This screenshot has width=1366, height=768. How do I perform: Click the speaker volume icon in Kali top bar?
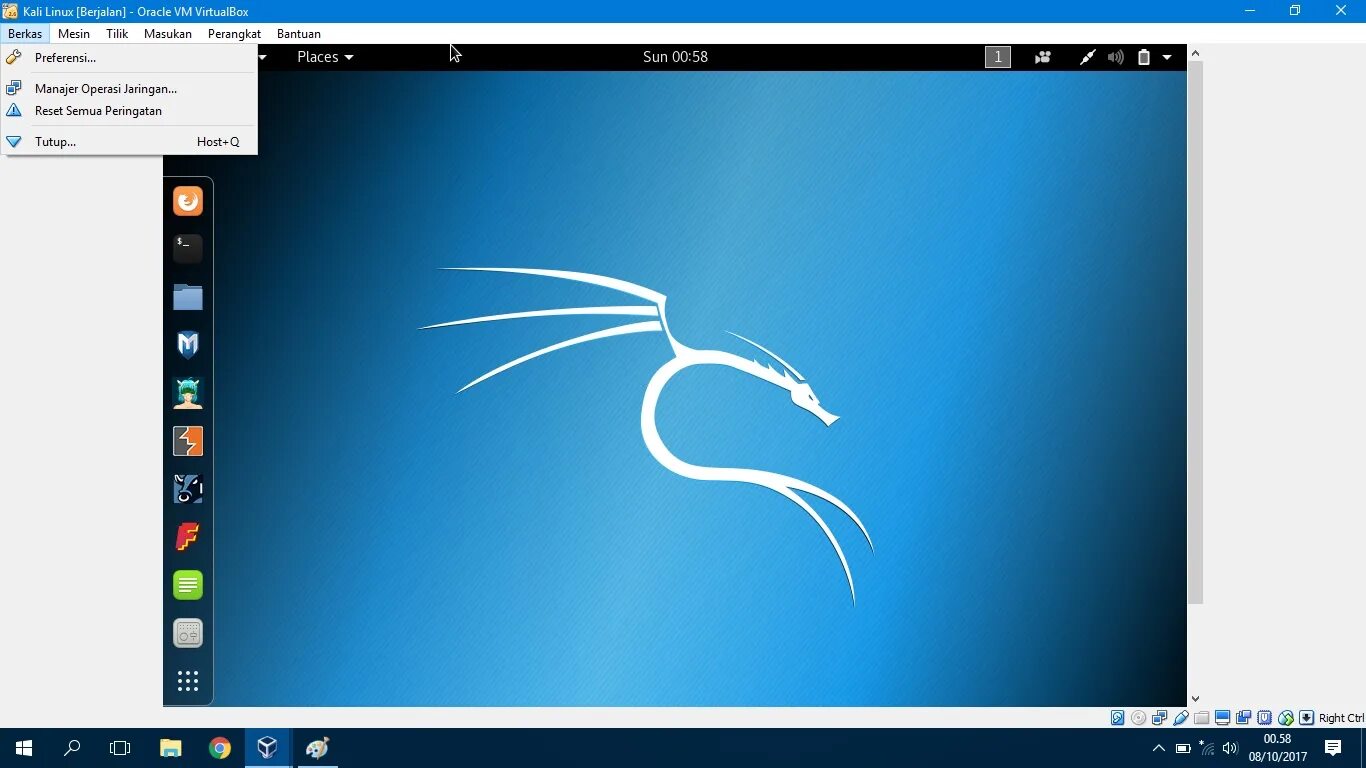click(x=1116, y=57)
